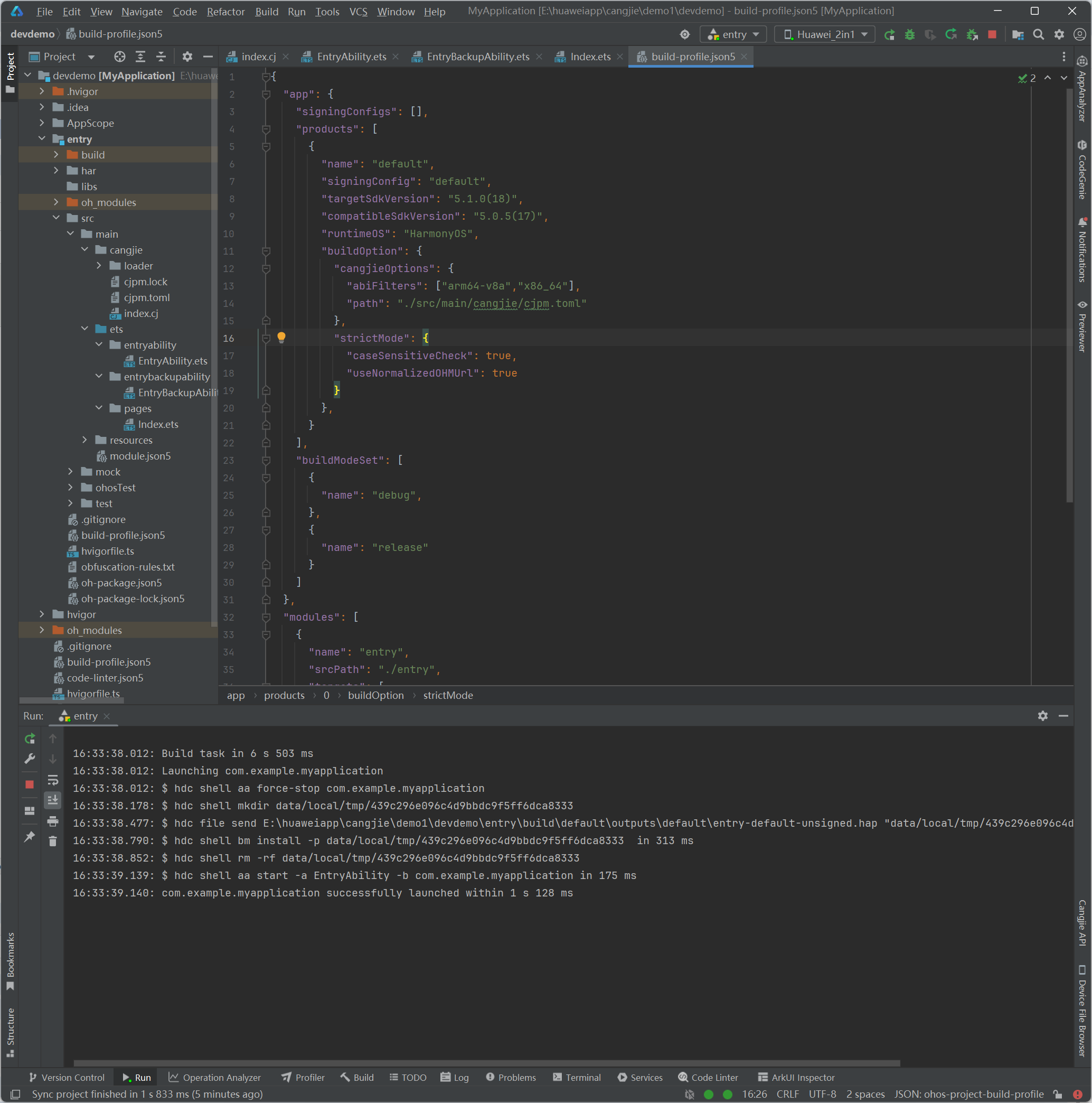This screenshot has height=1103, width=1092.
Task: Open the Refactor menu
Action: 225,12
